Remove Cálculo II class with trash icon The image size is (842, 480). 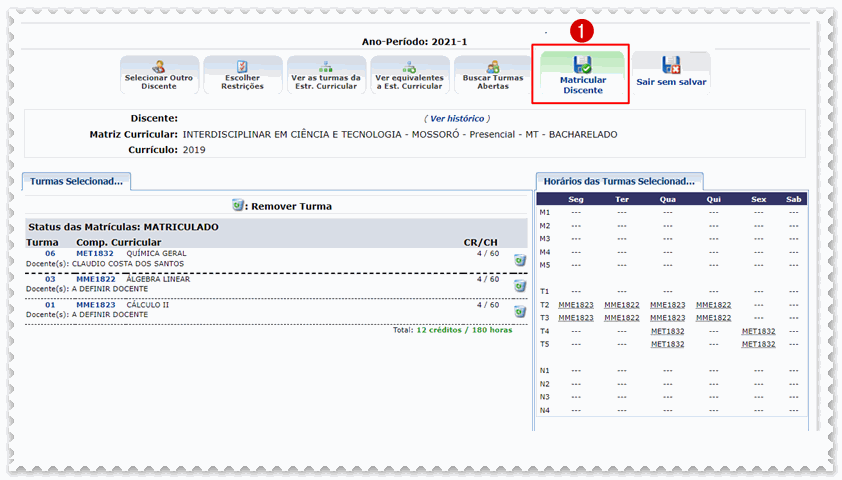520,310
